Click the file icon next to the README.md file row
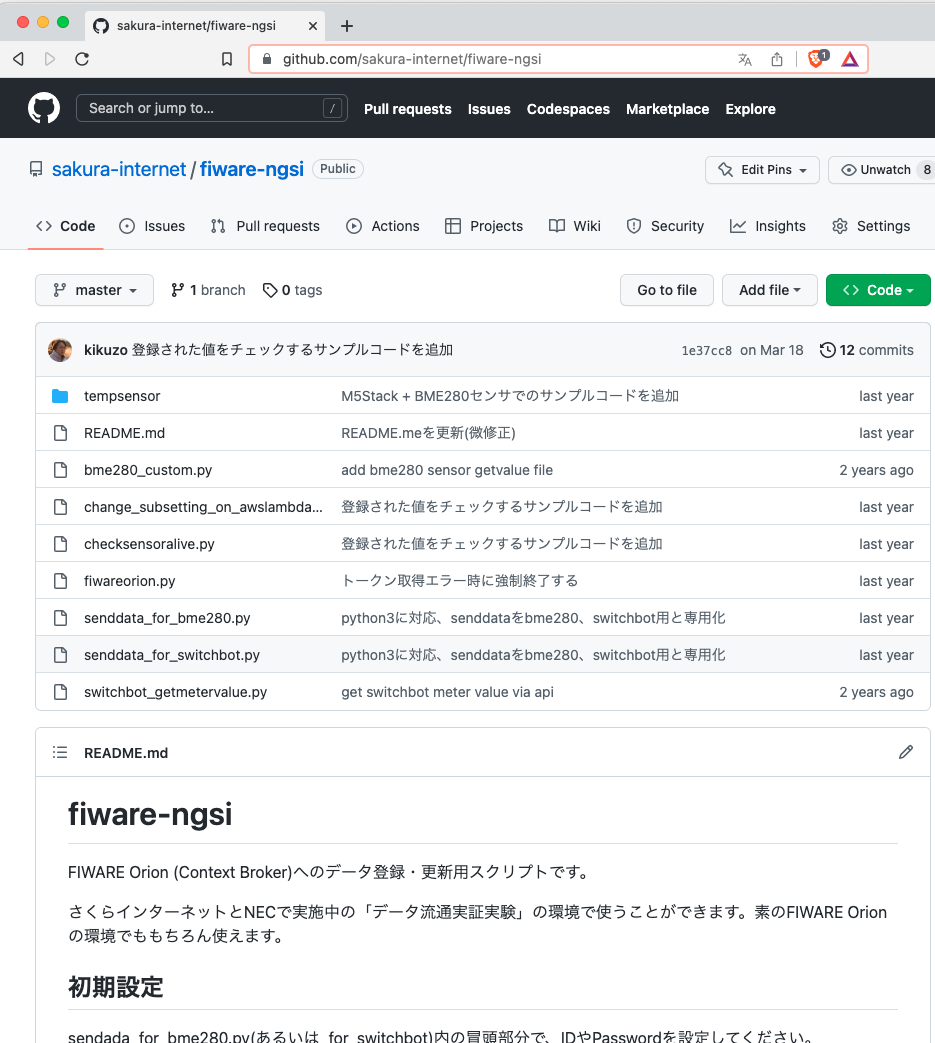Image resolution: width=935 pixels, height=1043 pixels. [x=61, y=433]
